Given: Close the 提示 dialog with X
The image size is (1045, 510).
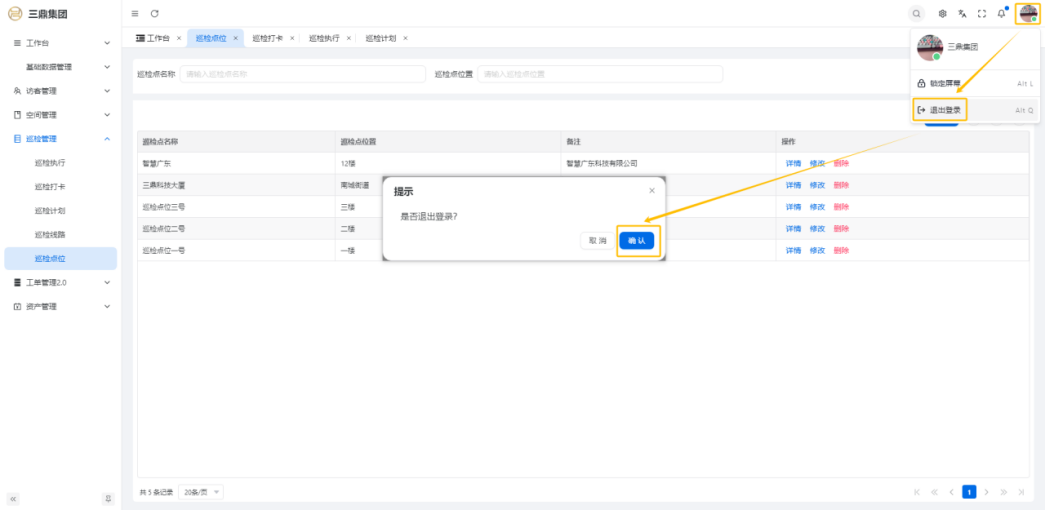Looking at the screenshot, I should click(x=652, y=190).
